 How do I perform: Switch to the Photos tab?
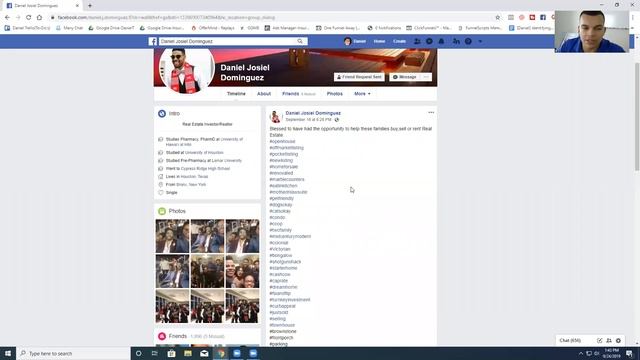(335, 93)
